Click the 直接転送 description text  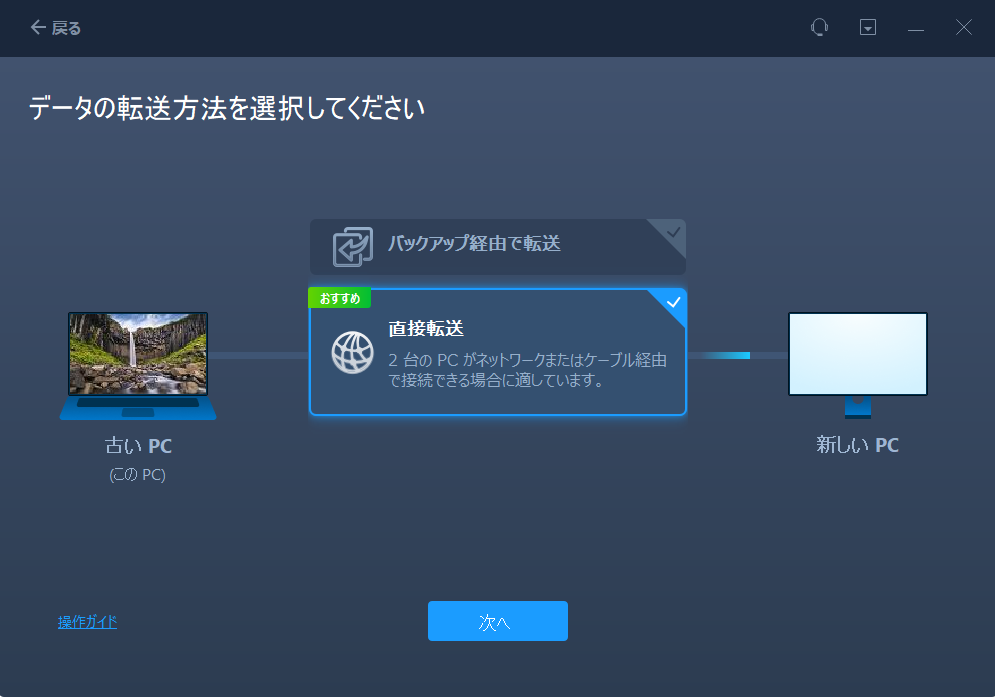527,370
